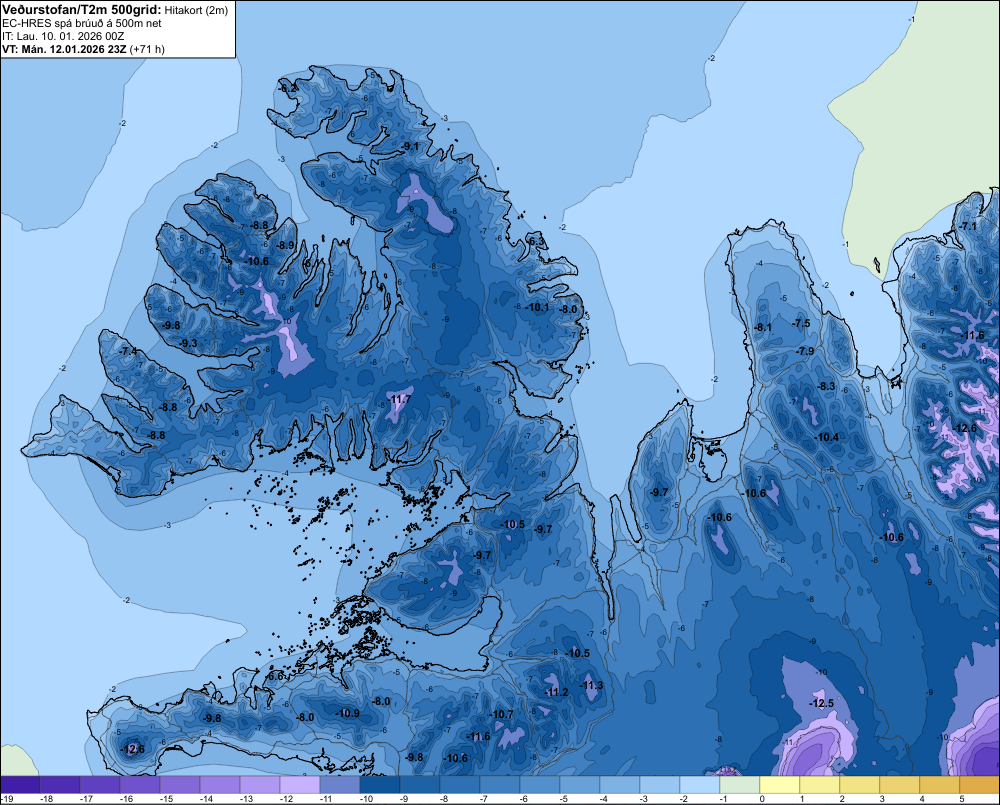
Task: Click the -10.9 temperature label
Action: (x=348, y=713)
